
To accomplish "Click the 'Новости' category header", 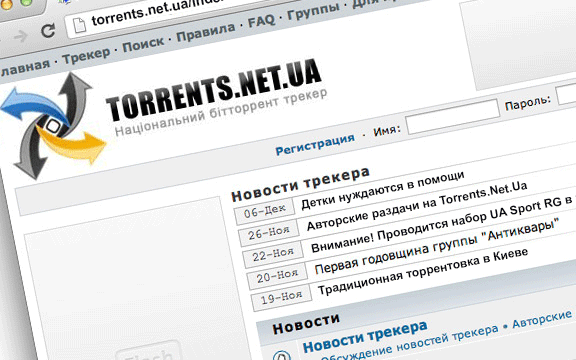I will pyautogui.click(x=306, y=323).
